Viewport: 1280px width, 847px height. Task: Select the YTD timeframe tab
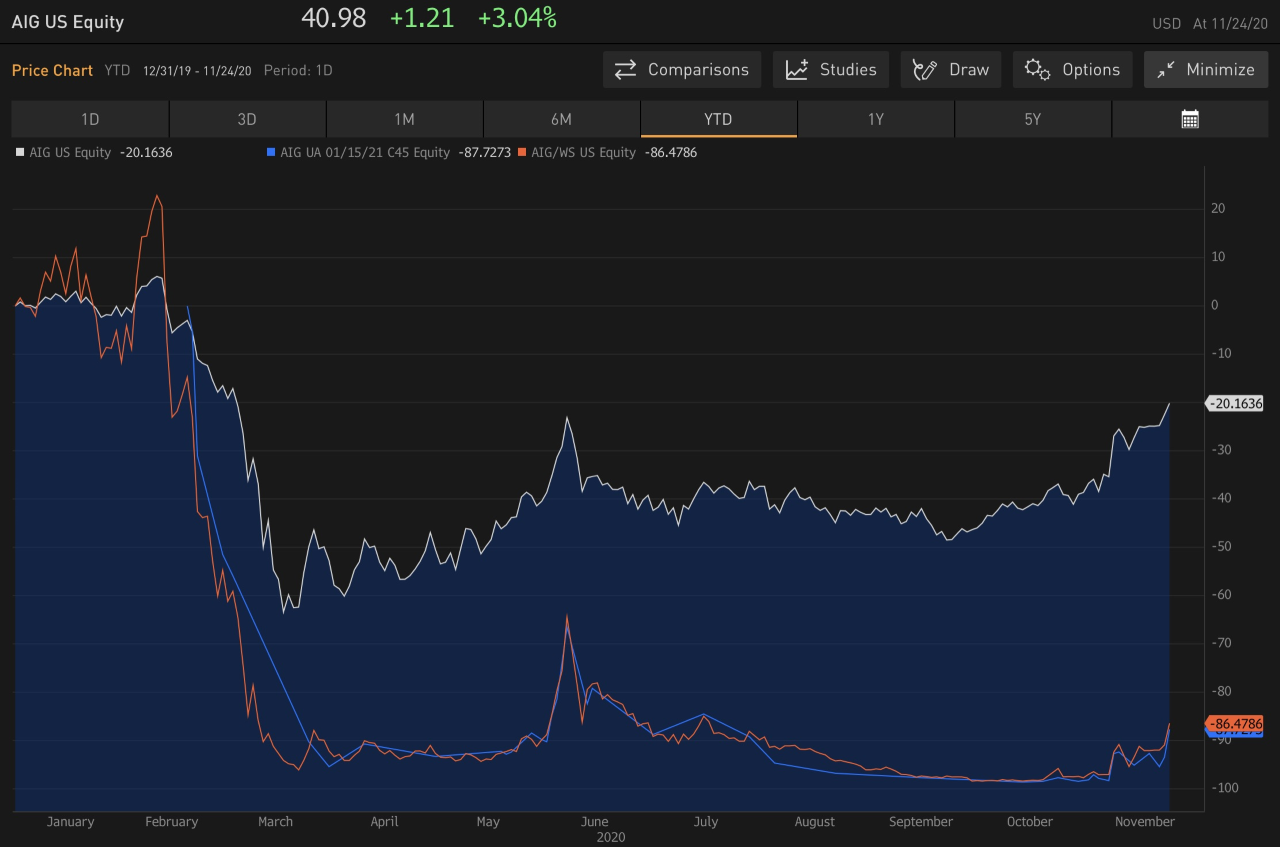click(x=718, y=119)
